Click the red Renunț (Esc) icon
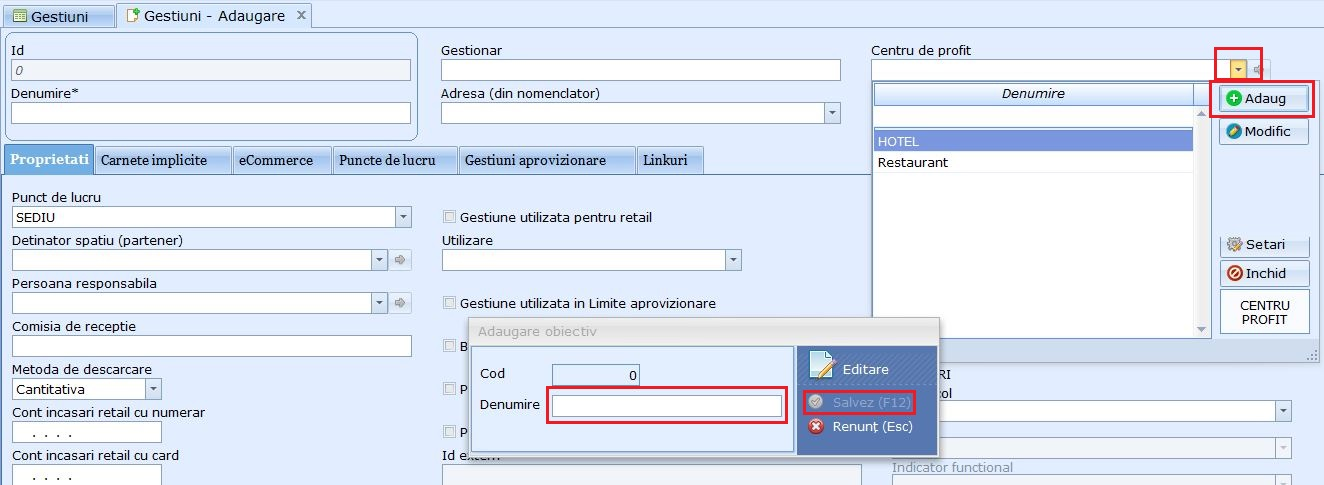1324x485 pixels. click(x=816, y=427)
